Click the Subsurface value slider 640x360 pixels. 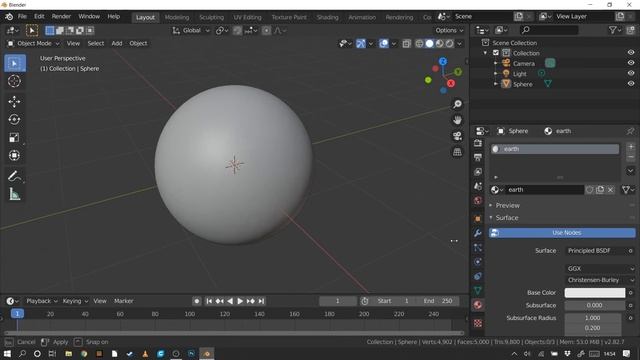[x=595, y=305]
